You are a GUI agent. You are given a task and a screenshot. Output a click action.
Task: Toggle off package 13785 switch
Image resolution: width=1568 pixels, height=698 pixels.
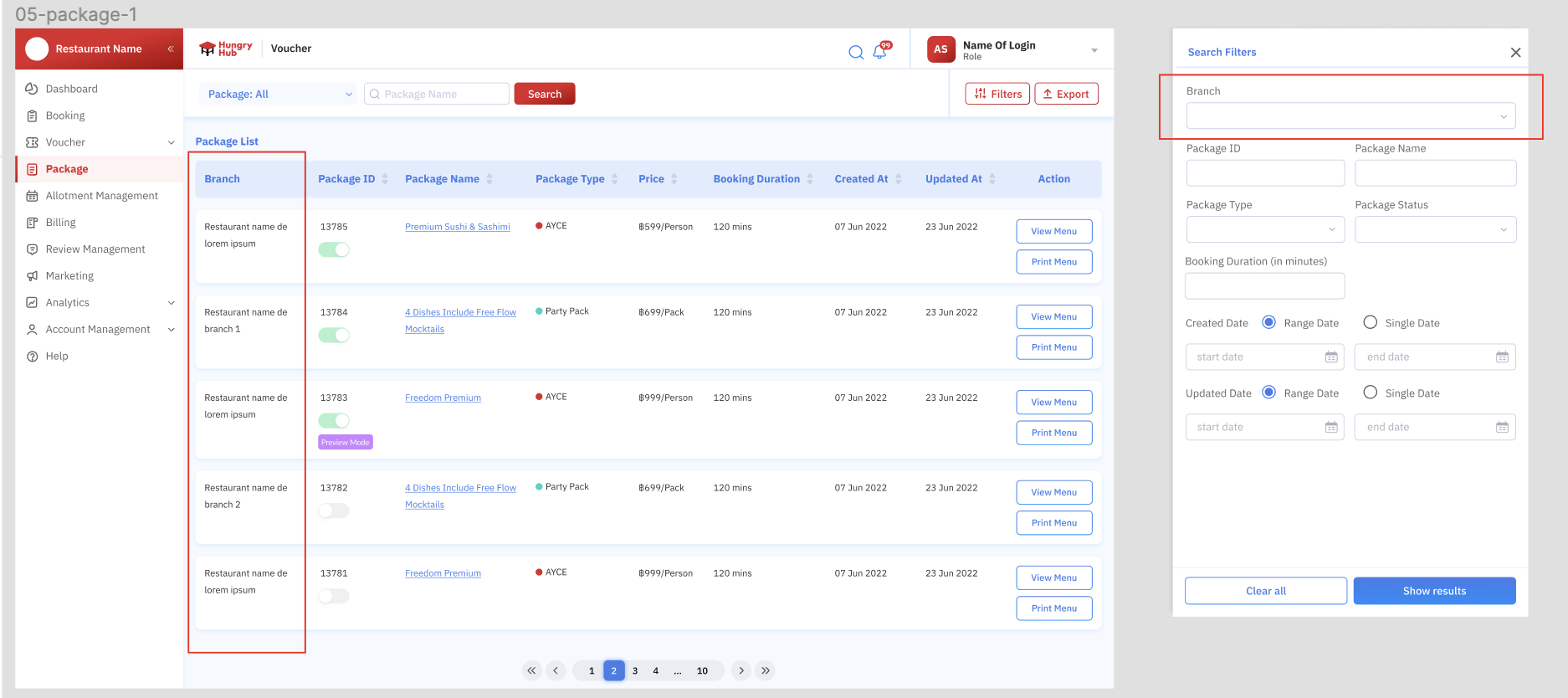(334, 249)
